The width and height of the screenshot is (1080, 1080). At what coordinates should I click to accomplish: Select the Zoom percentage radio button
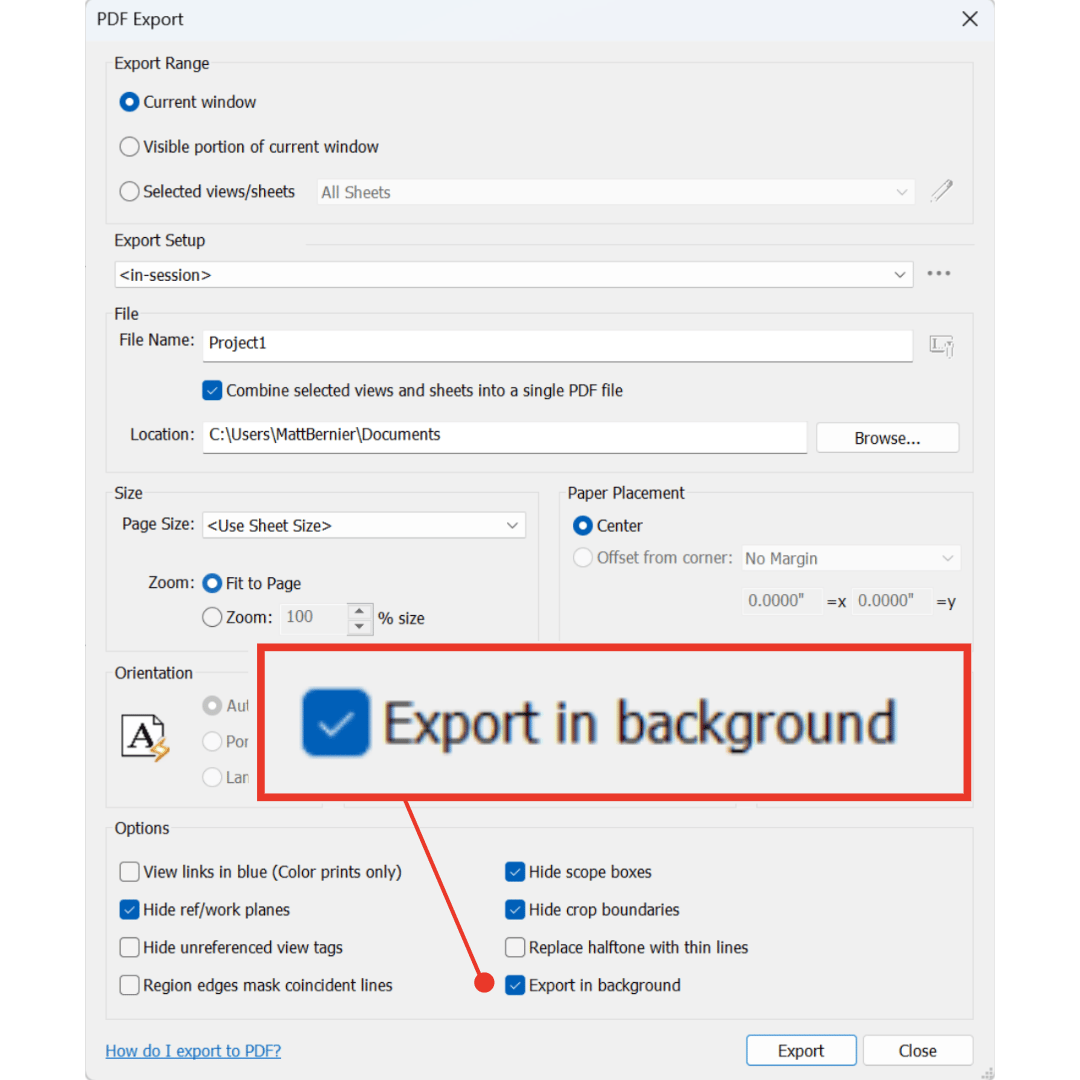(212, 618)
